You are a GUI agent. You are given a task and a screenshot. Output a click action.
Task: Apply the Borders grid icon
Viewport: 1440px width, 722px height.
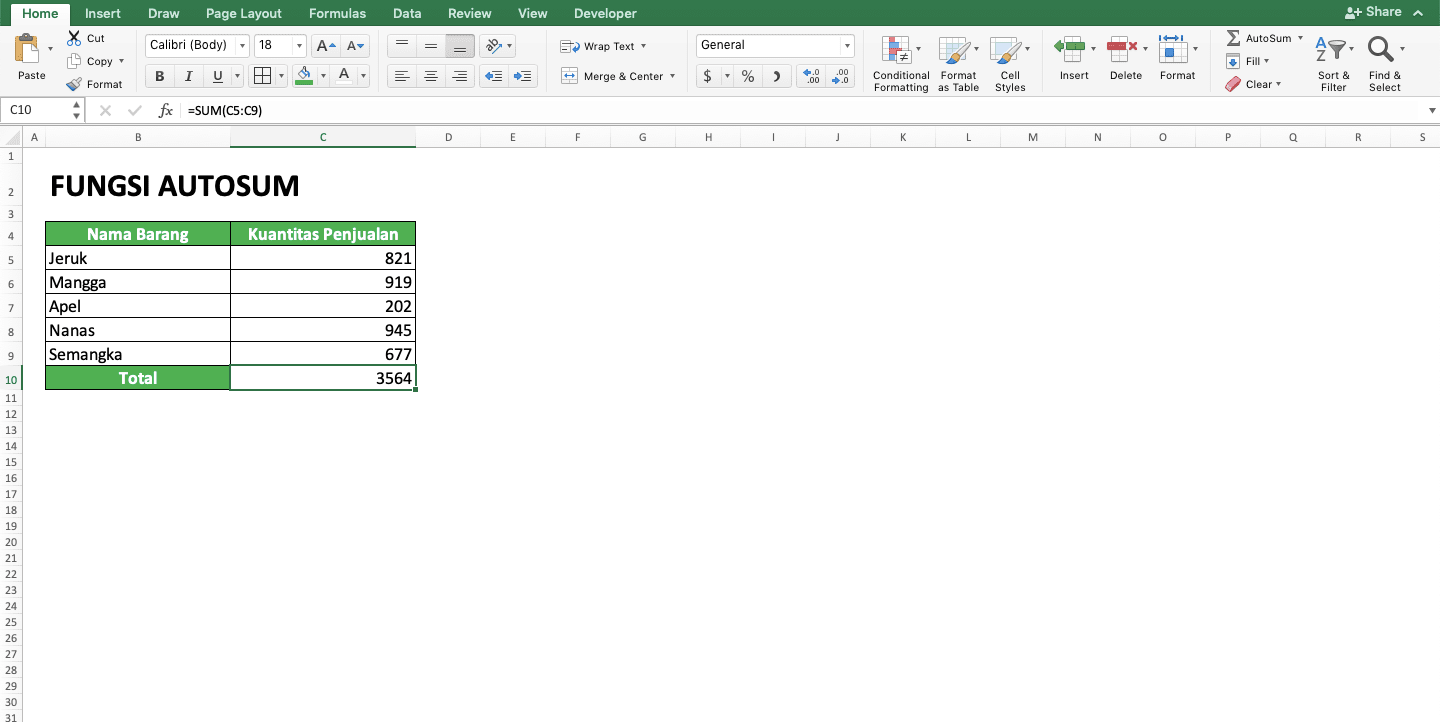pos(262,76)
